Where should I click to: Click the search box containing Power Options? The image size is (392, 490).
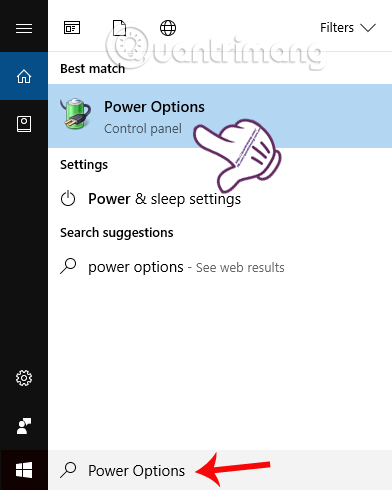point(220,470)
